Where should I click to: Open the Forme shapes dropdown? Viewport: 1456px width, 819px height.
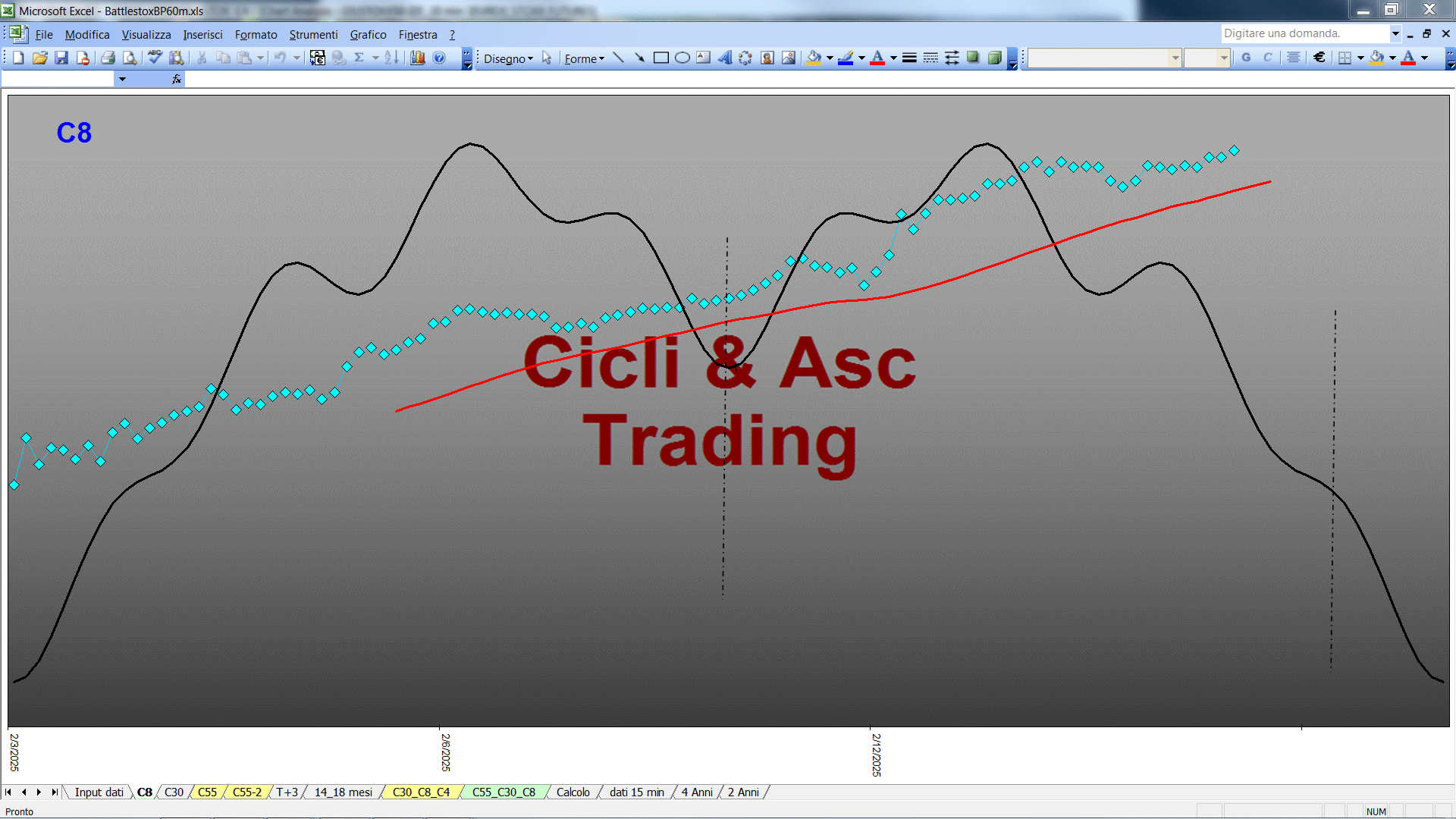coord(584,58)
